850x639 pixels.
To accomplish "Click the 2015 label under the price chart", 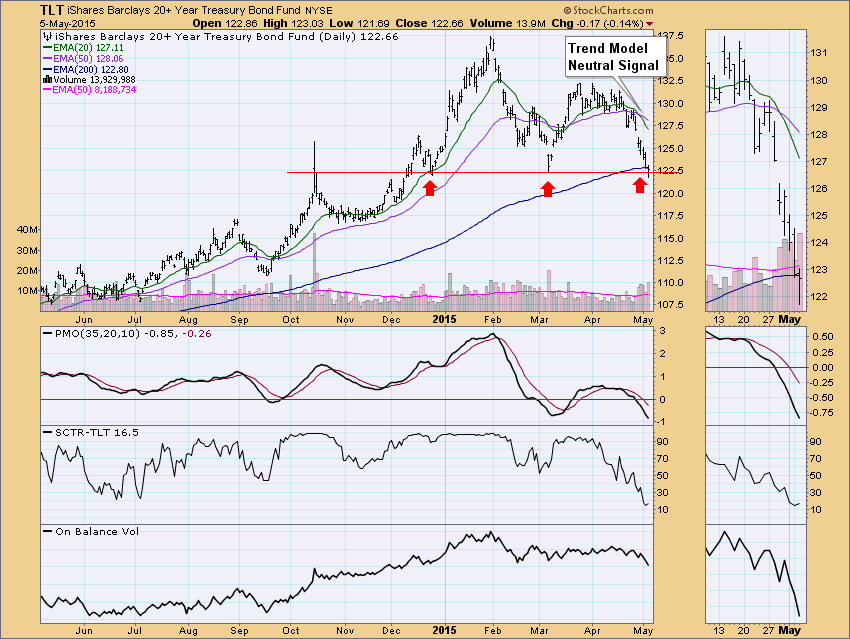I will (445, 320).
